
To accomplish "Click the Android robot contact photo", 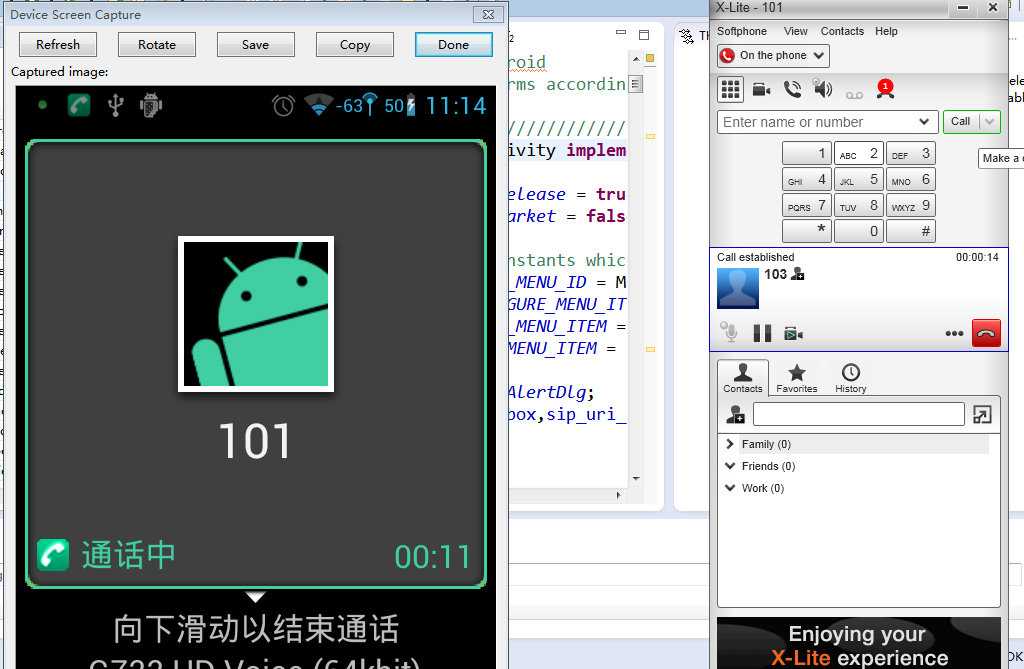I will click(x=256, y=314).
